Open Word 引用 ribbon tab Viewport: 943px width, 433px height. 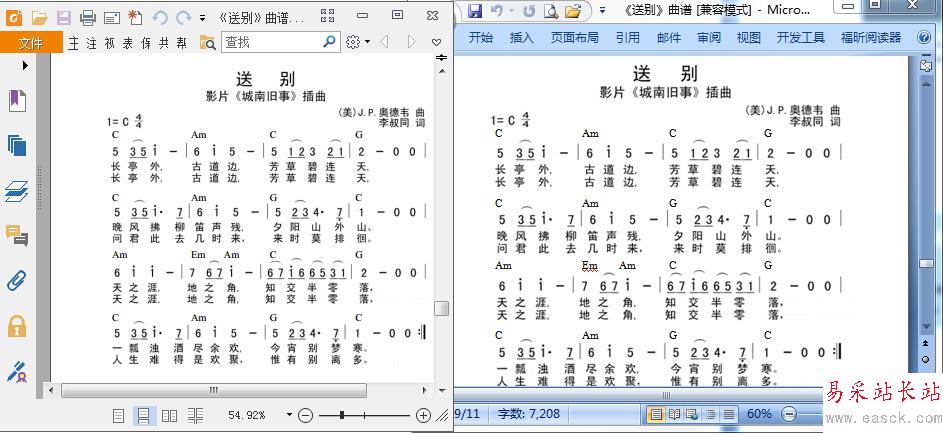627,38
